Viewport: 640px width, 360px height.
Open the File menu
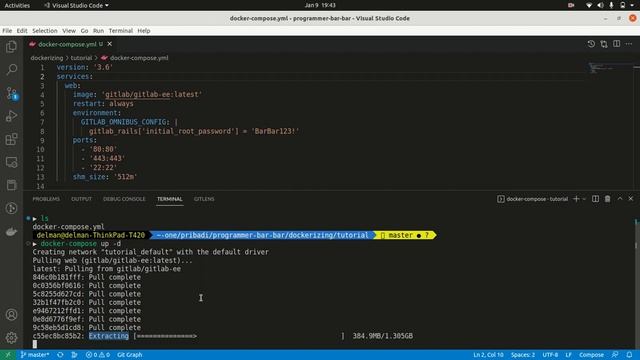(7, 31)
